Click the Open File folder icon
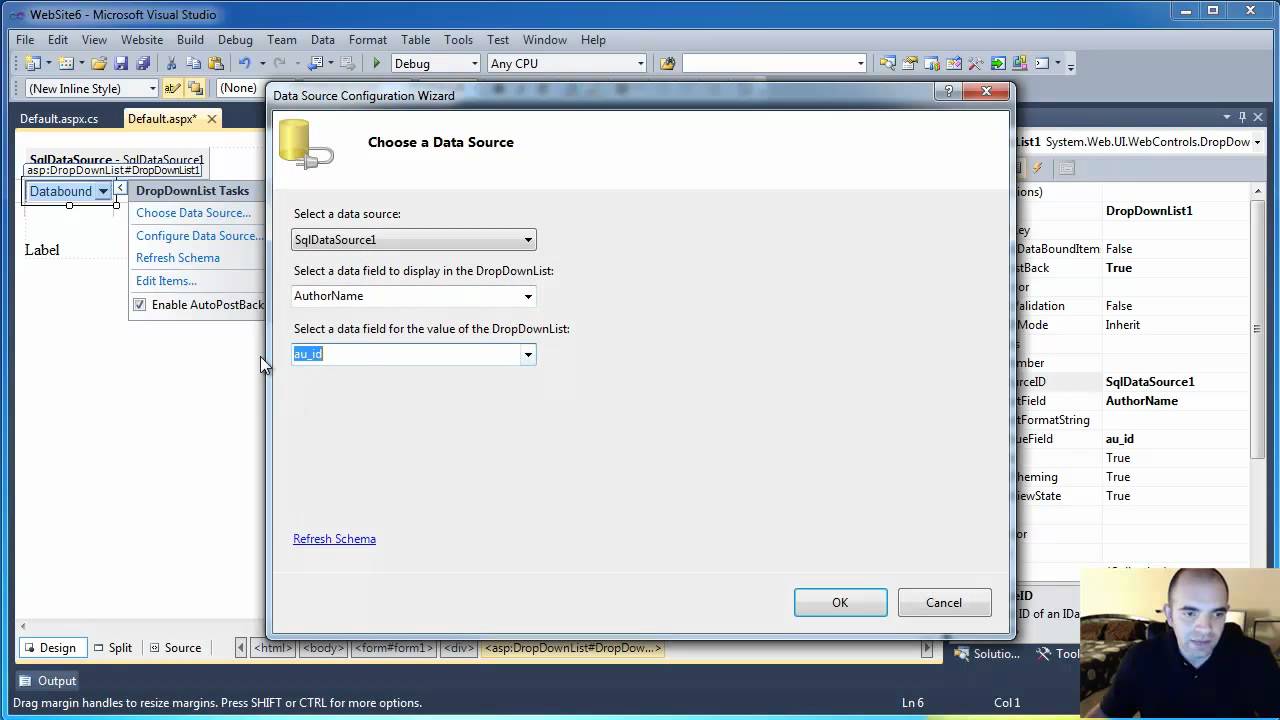Screen dimensions: 1280x720 click(x=99, y=63)
